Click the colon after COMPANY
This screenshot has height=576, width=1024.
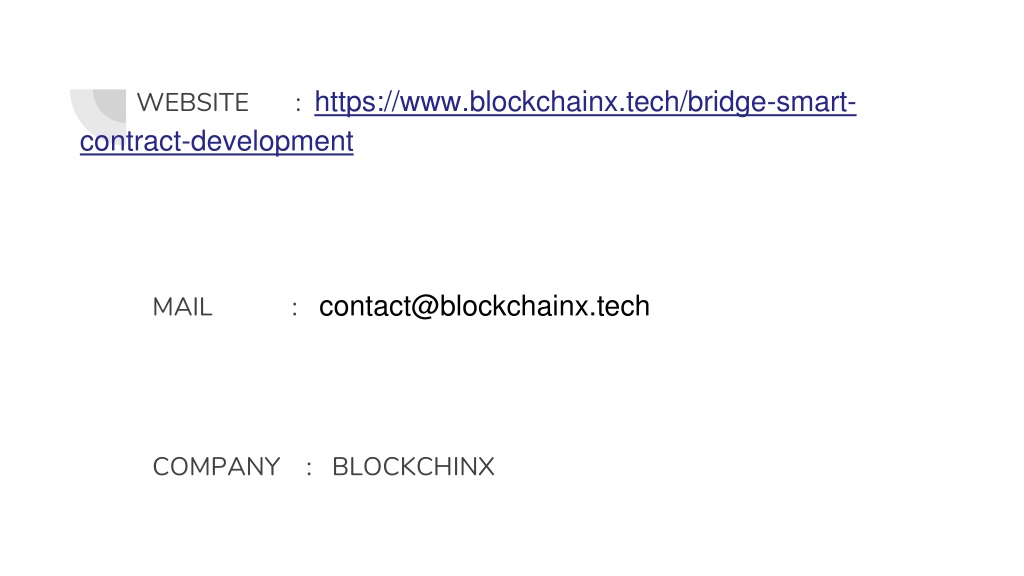click(310, 468)
